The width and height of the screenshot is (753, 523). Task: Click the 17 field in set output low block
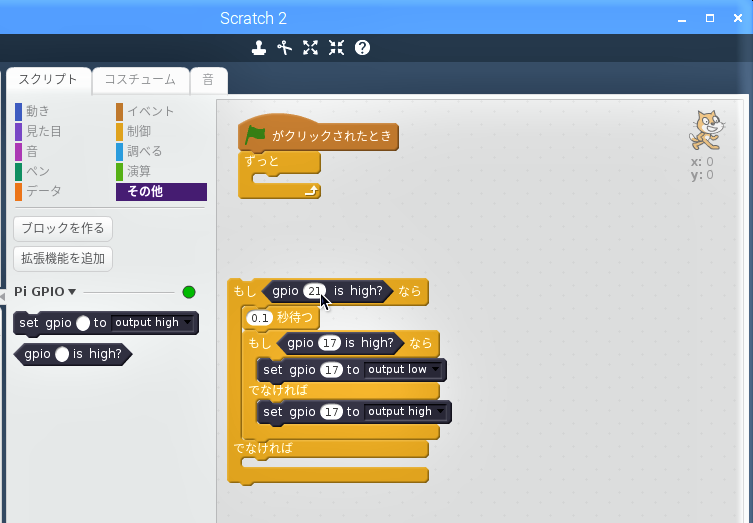[x=331, y=370]
